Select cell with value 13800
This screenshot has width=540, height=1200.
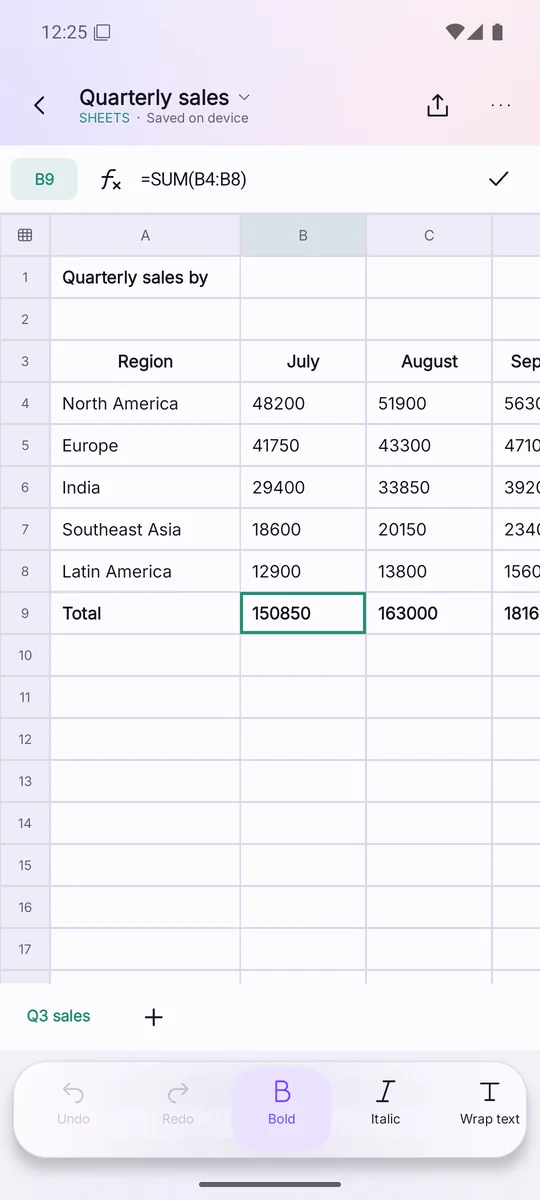point(429,571)
